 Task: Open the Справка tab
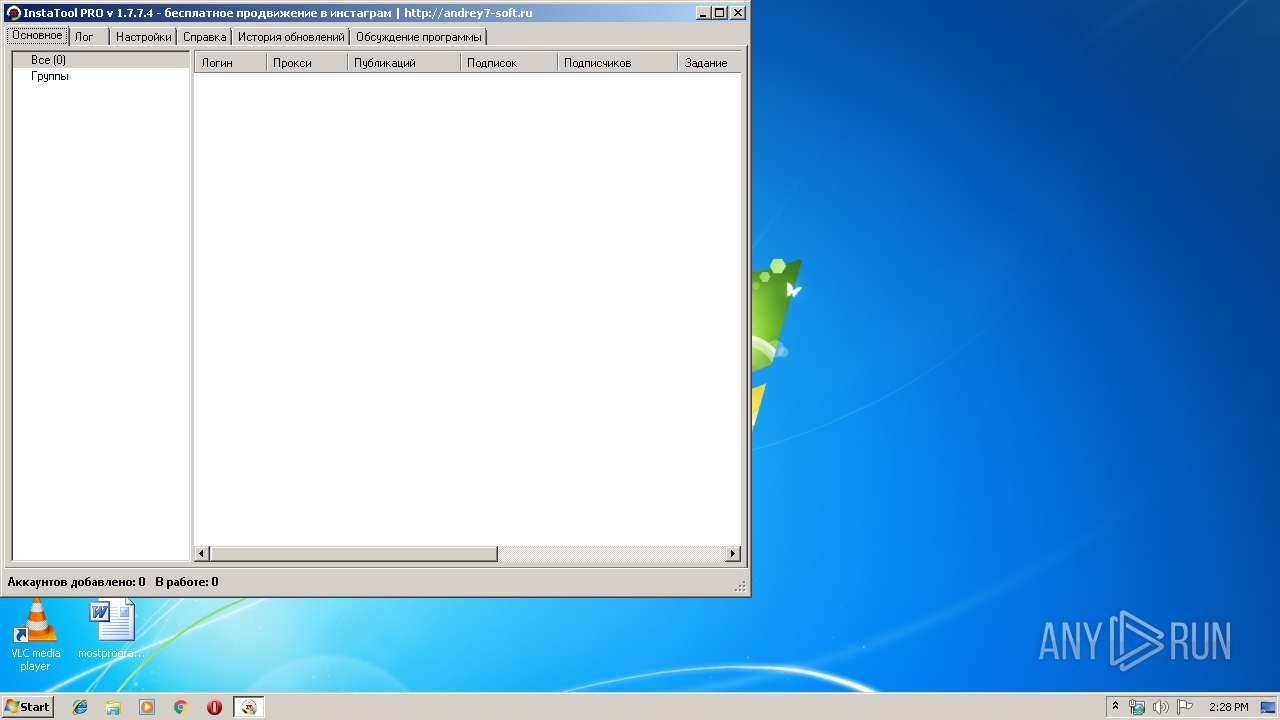tap(204, 36)
